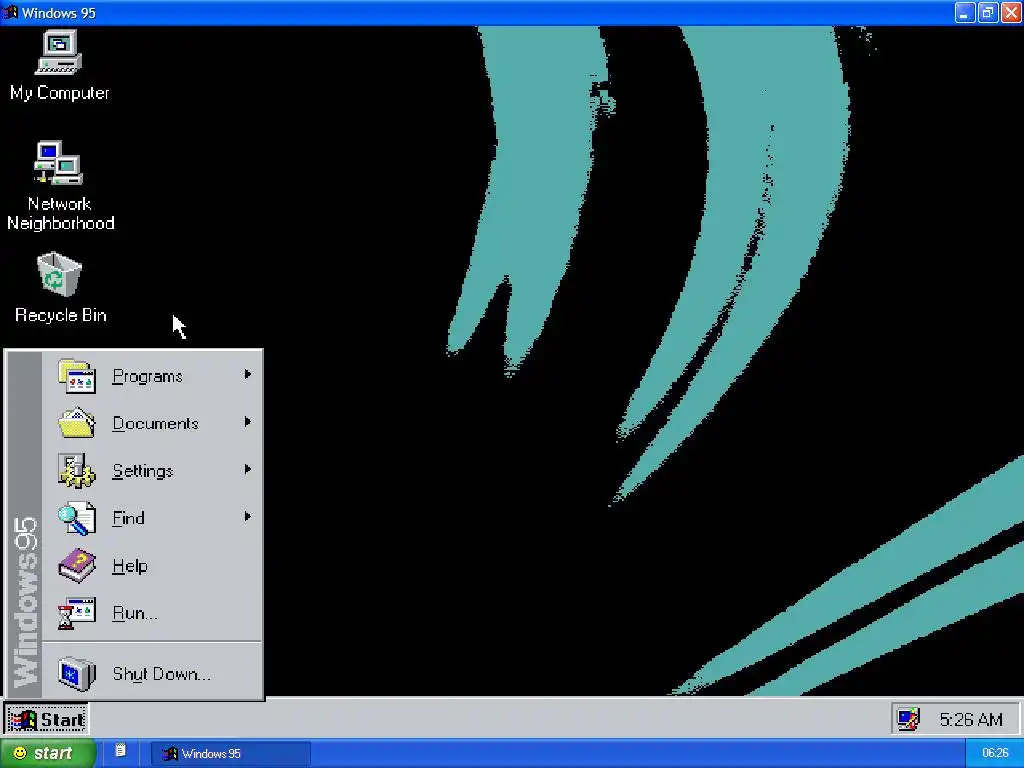Viewport: 1024px width, 768px height.
Task: Open the Programs menu entry
Action: tap(152, 376)
